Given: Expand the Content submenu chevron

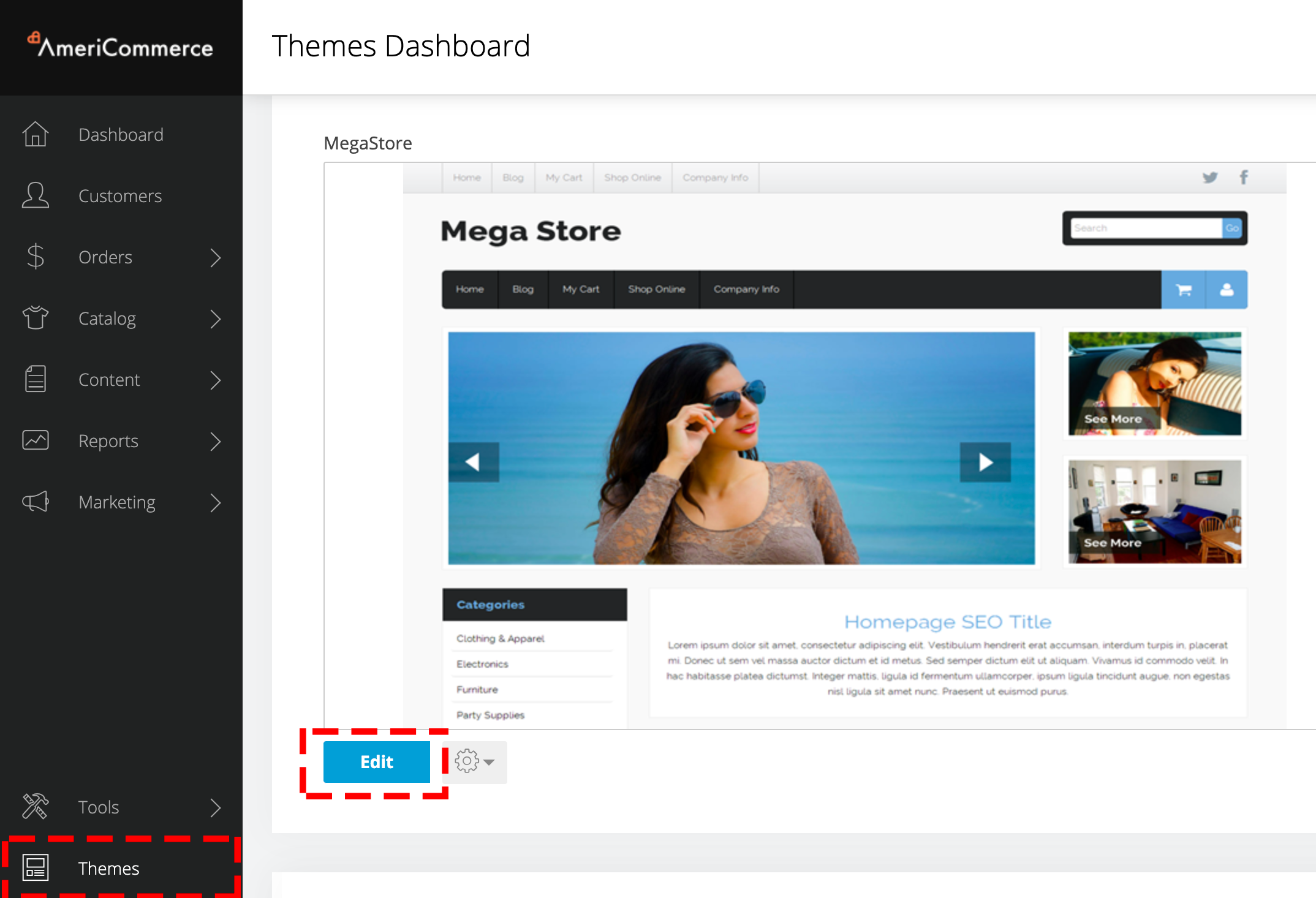Looking at the screenshot, I should [215, 380].
